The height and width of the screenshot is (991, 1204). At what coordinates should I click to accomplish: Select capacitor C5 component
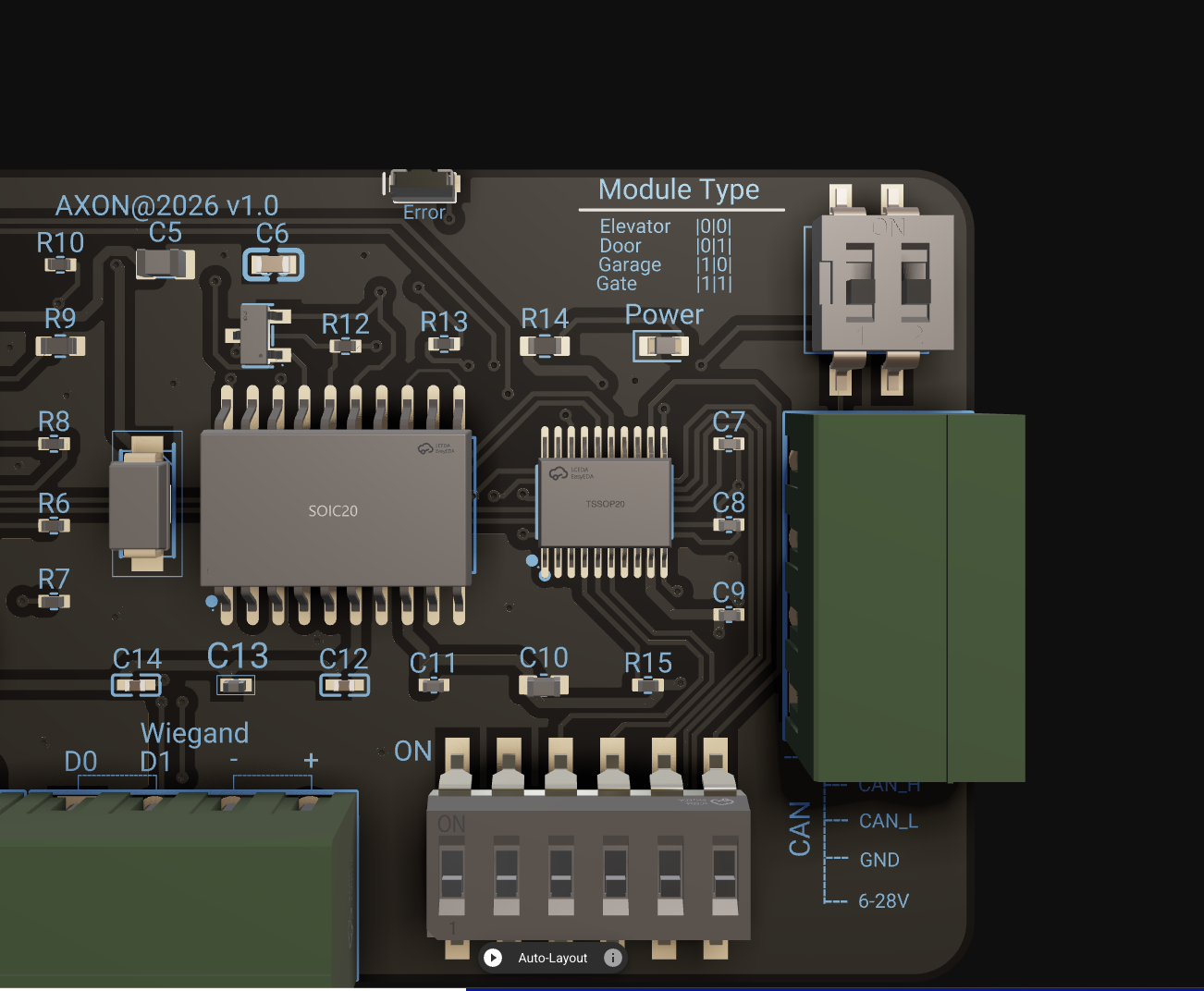[x=165, y=264]
